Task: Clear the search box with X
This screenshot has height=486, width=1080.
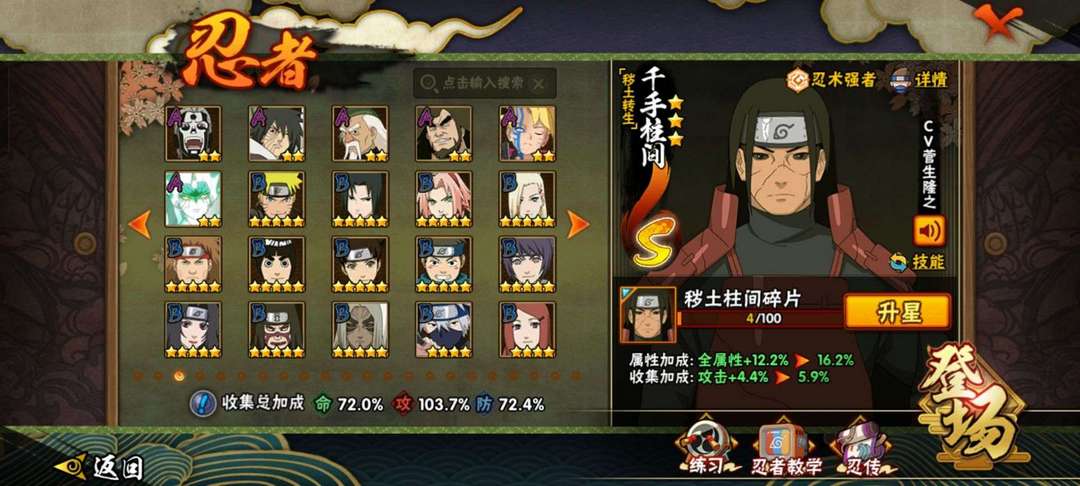Action: 539,83
